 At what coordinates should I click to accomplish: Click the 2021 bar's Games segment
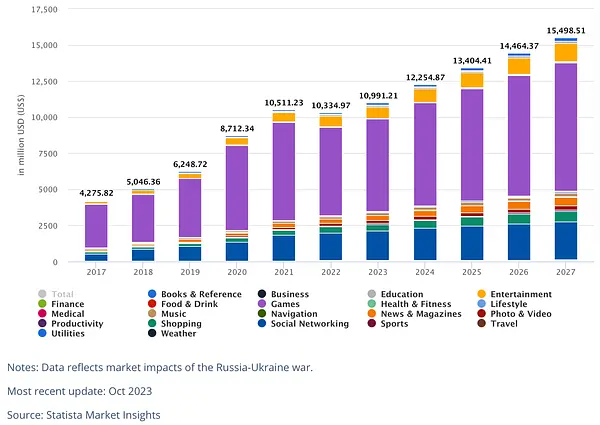pyautogui.click(x=284, y=171)
